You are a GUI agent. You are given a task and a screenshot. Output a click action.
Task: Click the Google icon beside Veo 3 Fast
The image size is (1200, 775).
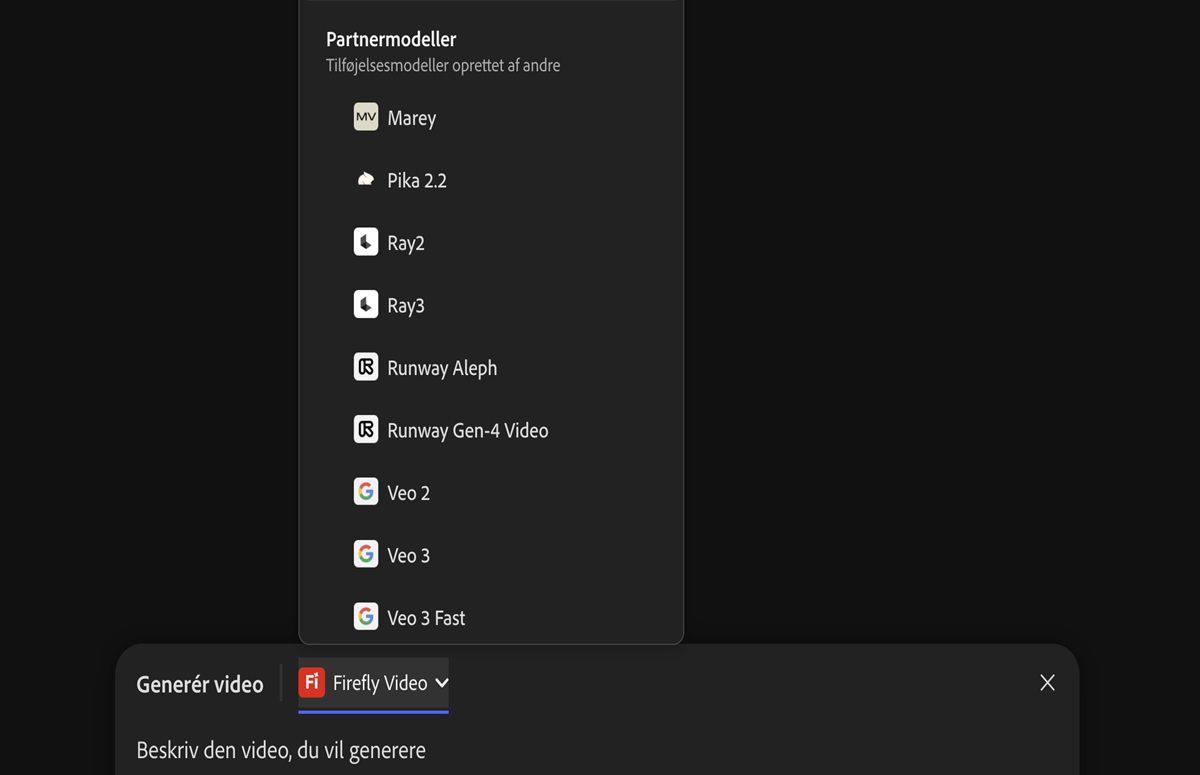[366, 617]
